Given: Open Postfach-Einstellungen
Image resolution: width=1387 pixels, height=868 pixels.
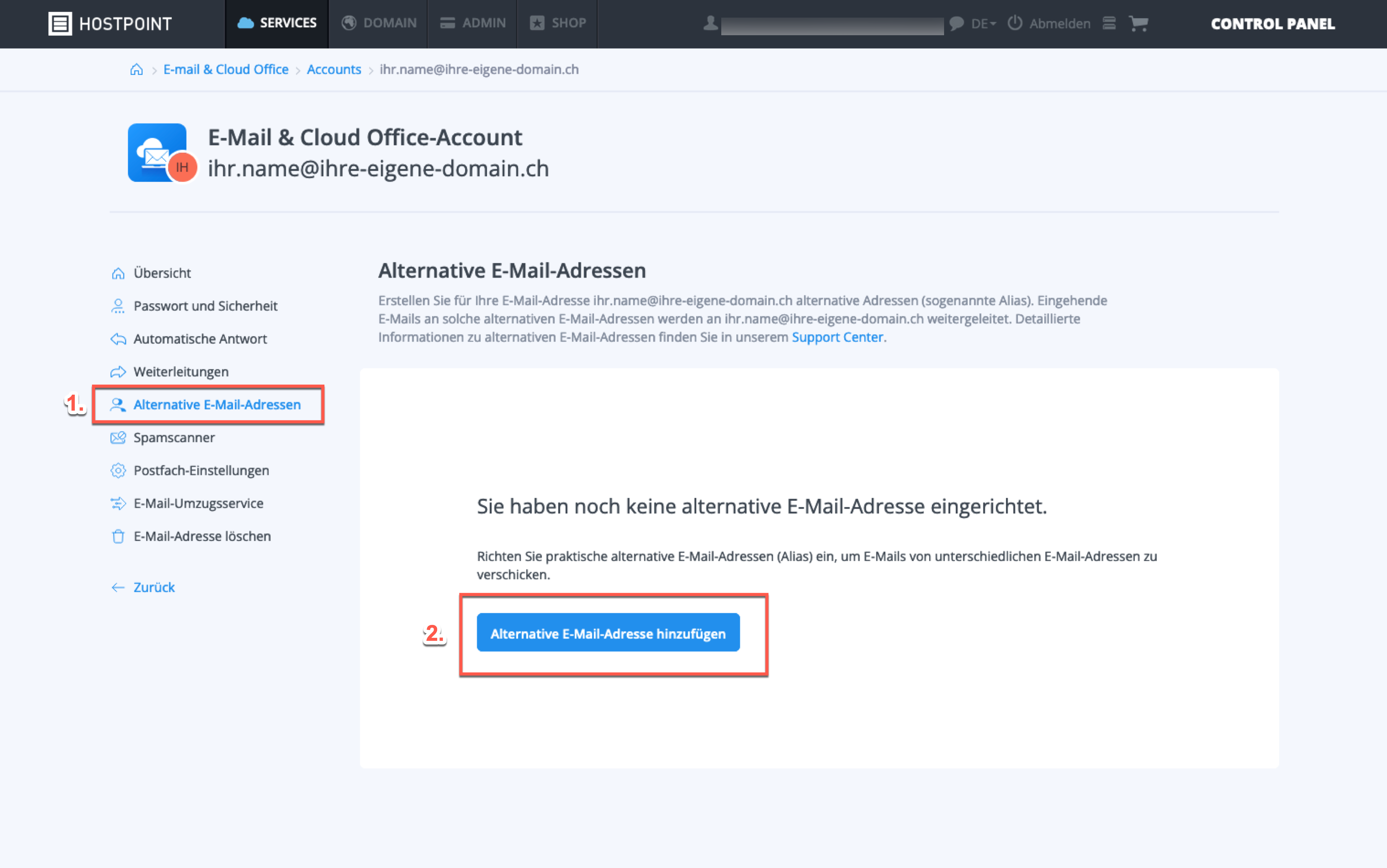Looking at the screenshot, I should point(201,471).
